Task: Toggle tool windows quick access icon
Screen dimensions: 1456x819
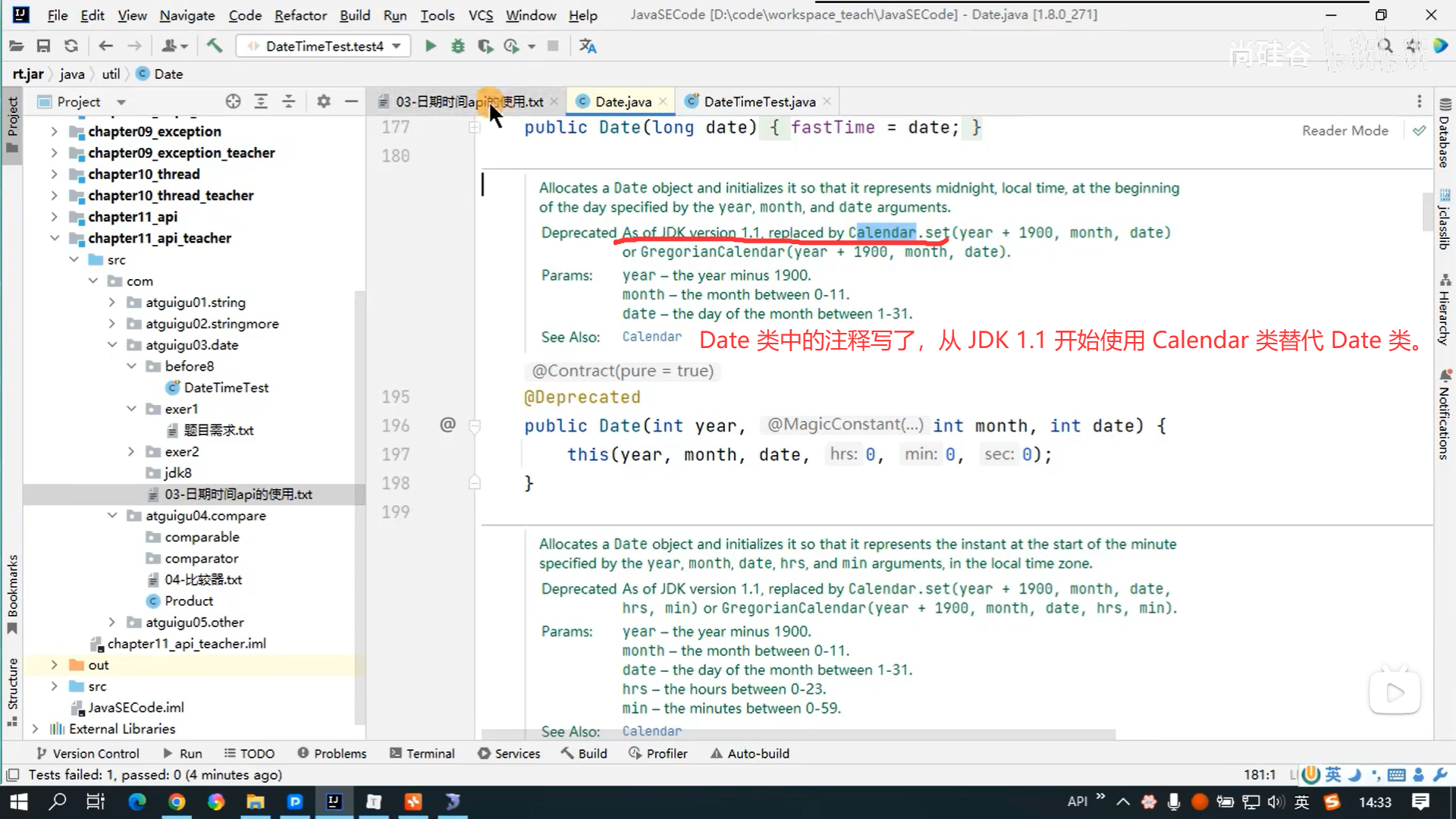Action: point(13,775)
